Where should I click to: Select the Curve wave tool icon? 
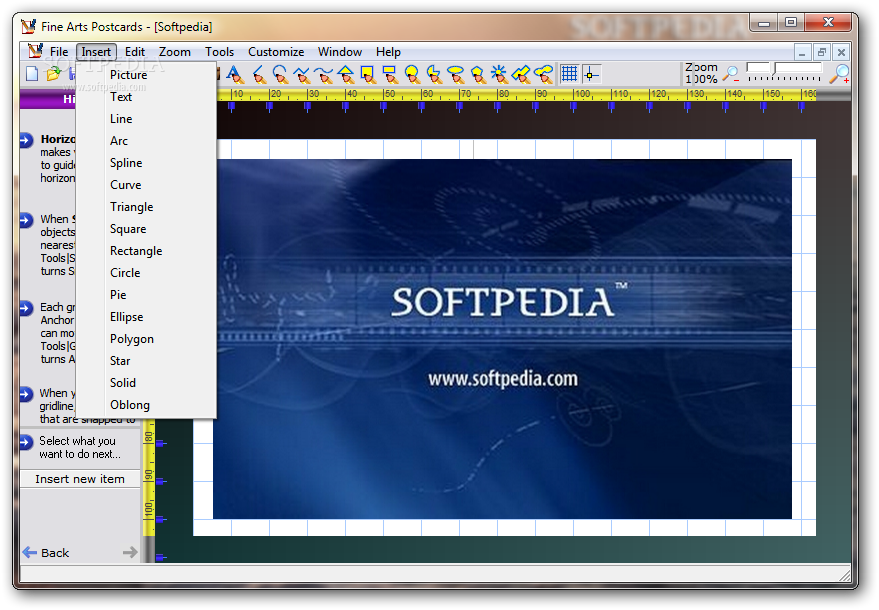[x=323, y=74]
